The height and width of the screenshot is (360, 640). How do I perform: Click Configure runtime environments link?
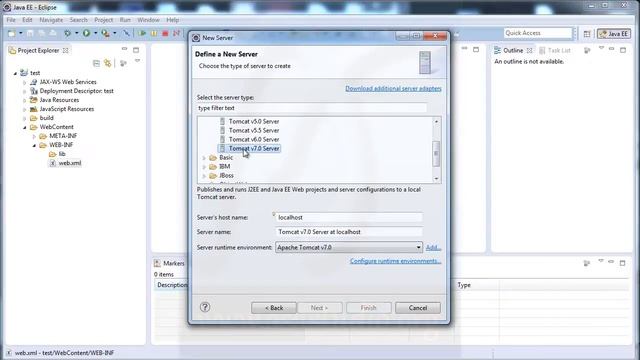[396, 261]
